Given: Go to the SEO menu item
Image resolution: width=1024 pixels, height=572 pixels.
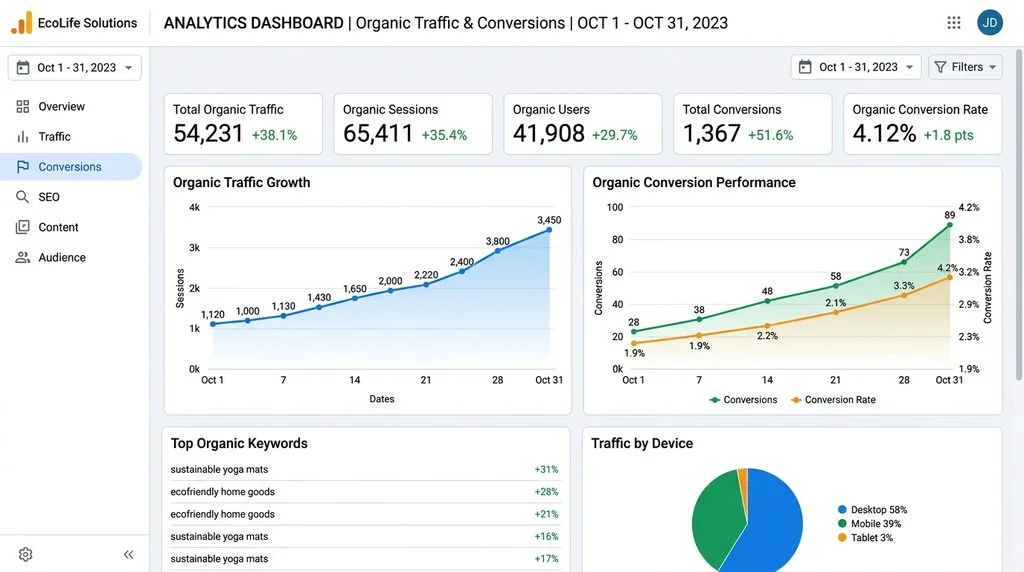Looking at the screenshot, I should [71, 197].
